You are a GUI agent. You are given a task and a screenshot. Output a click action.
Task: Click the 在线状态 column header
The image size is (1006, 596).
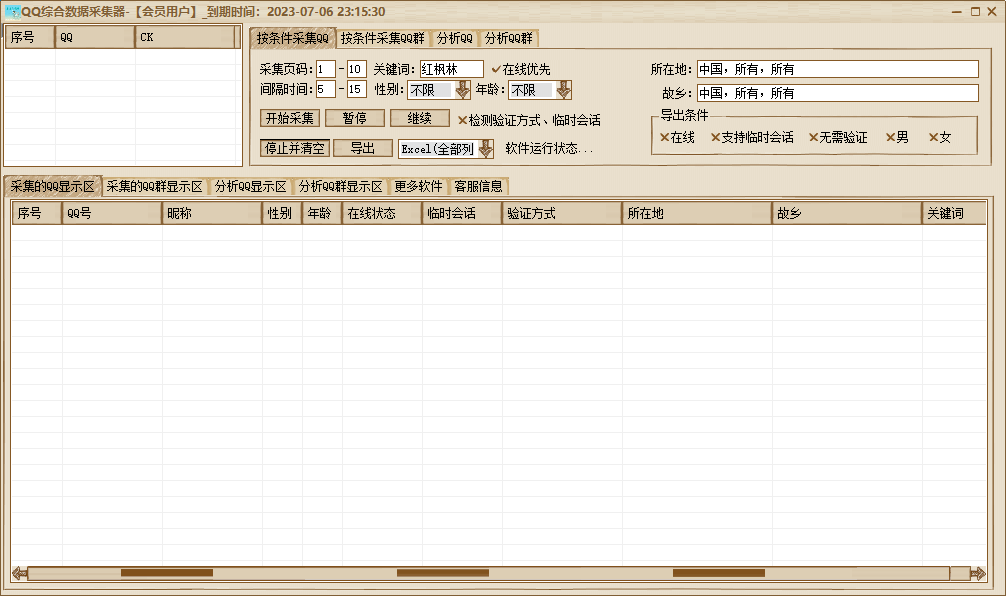point(382,214)
